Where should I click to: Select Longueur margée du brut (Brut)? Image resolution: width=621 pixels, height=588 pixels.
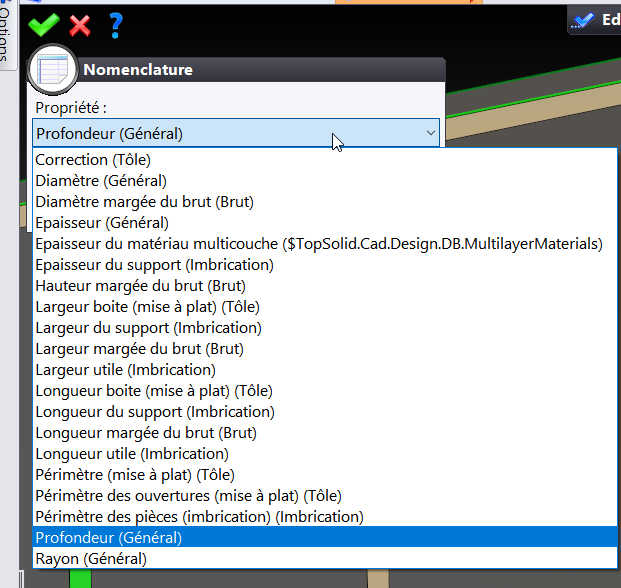click(x=325, y=433)
